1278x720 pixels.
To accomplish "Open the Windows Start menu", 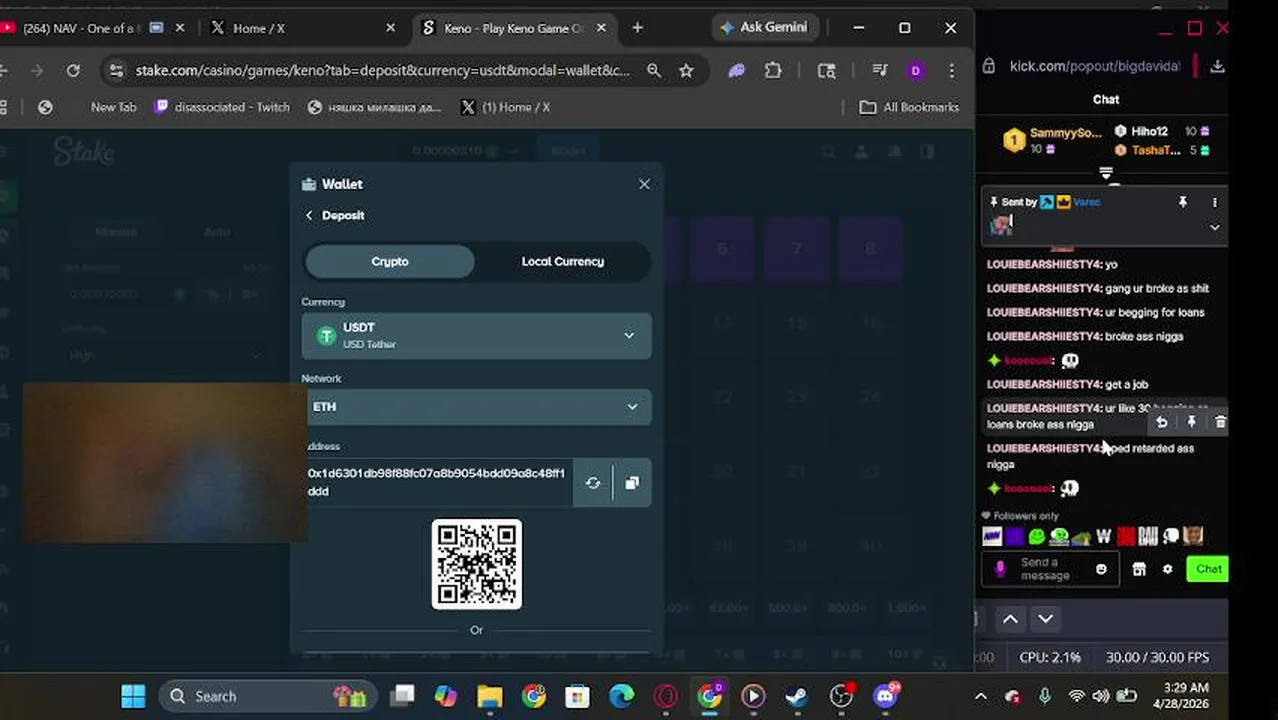I will click(x=133, y=696).
